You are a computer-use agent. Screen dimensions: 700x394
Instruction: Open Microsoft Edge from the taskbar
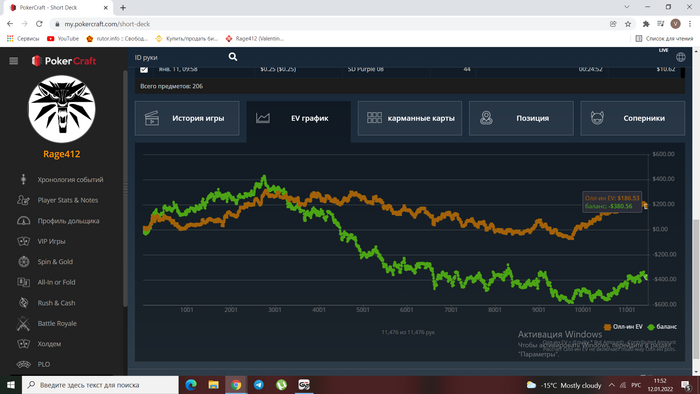[191, 385]
